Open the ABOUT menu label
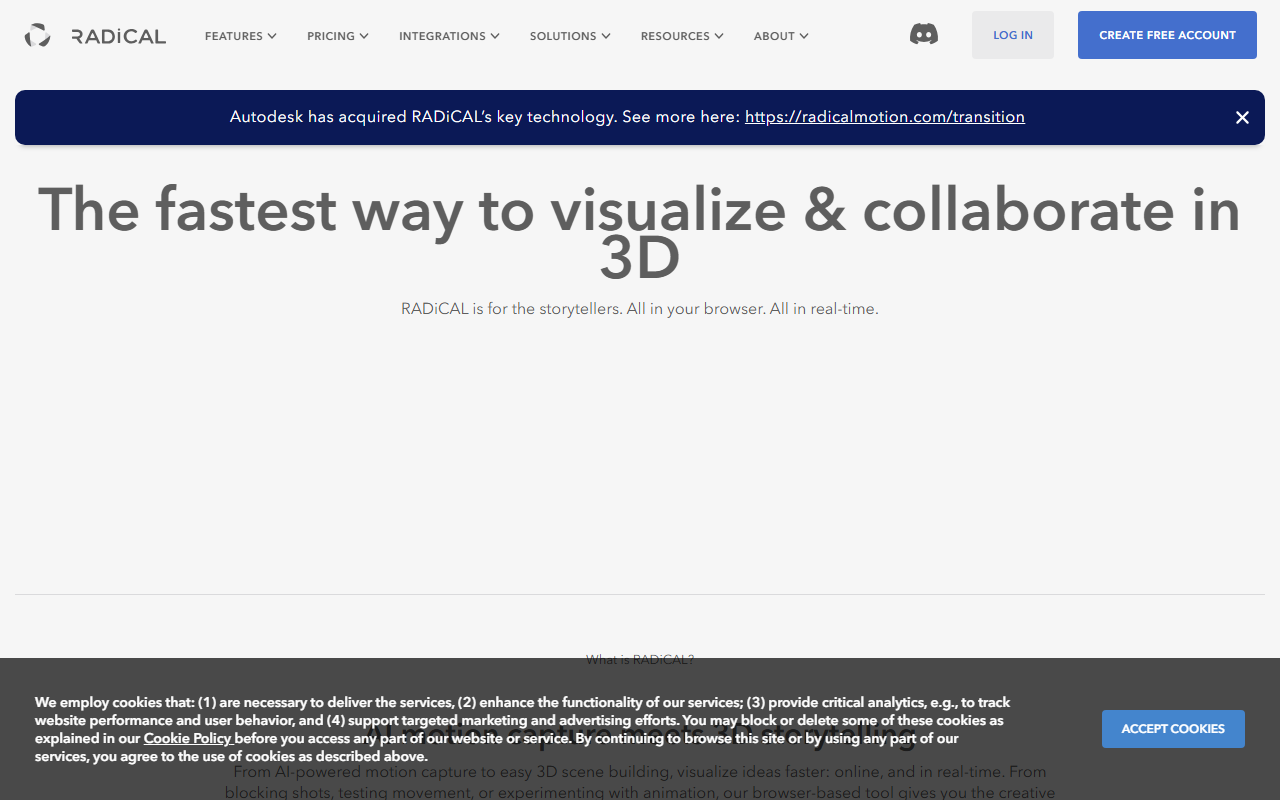Viewport: 1280px width, 800px height. point(774,36)
